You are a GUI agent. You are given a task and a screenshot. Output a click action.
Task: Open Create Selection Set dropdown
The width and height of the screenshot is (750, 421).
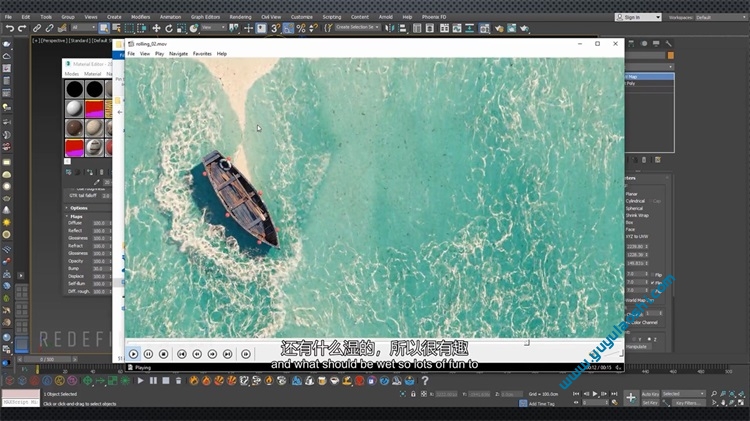point(358,27)
